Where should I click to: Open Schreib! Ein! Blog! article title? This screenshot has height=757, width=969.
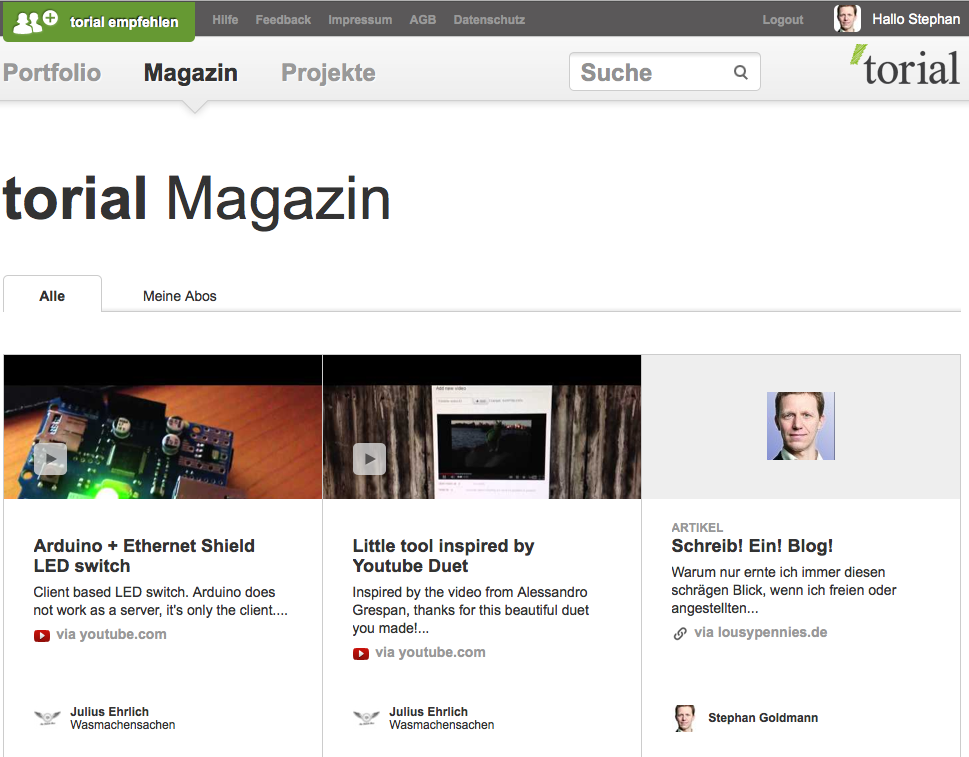point(752,546)
